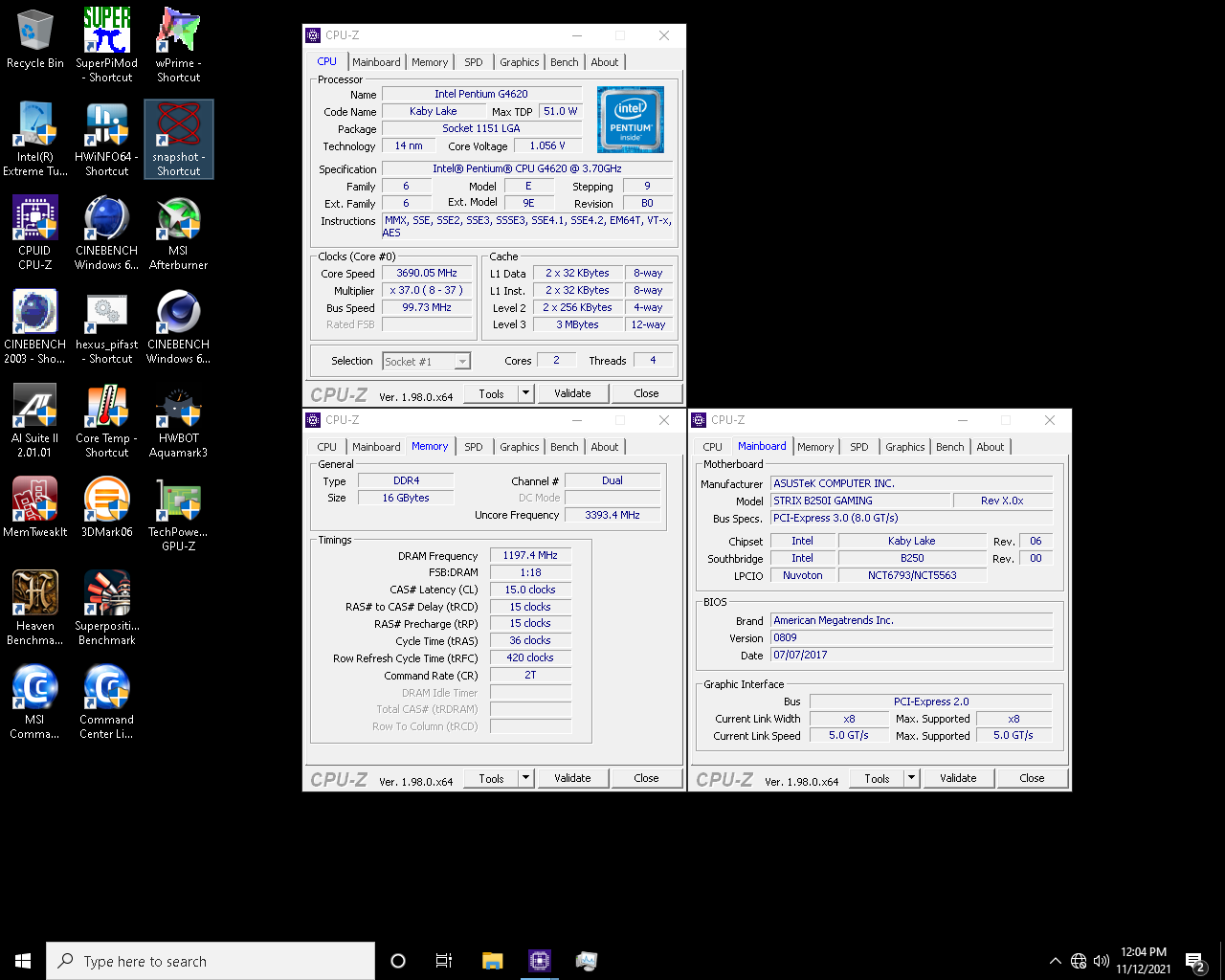Click the Intel Pentium inside logo

click(x=631, y=120)
